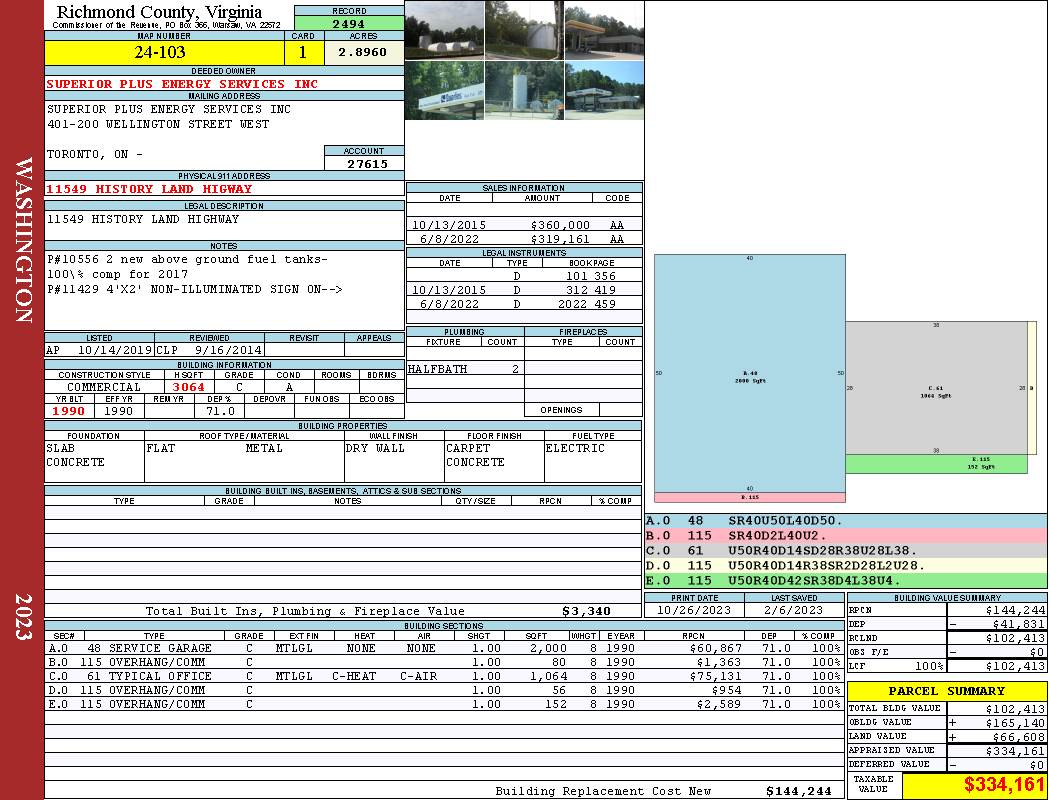Click TYPICAL OFFICE building section row
1050x800 pixels.
click(443, 676)
